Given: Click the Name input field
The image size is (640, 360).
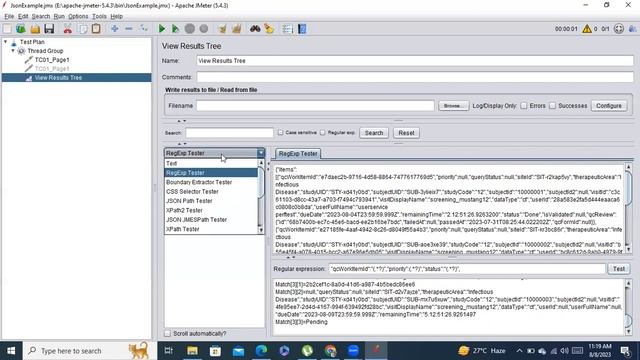Looking at the screenshot, I should [x=415, y=61].
